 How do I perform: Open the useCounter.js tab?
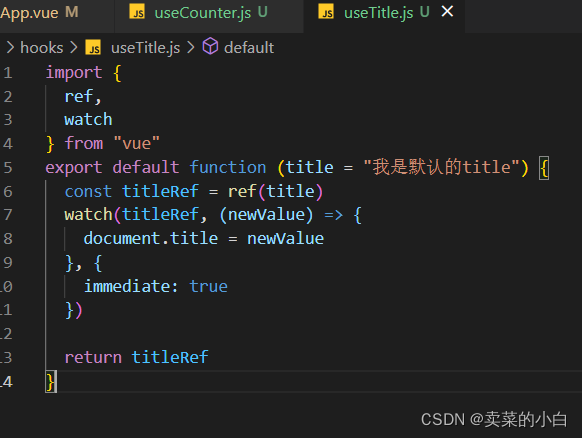pyautogui.click(x=210, y=13)
